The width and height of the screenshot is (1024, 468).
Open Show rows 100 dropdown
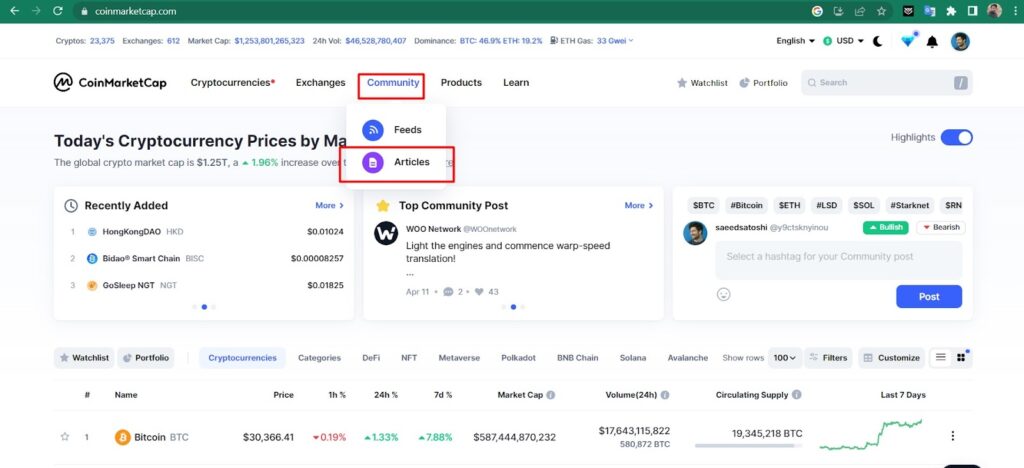[x=784, y=358]
